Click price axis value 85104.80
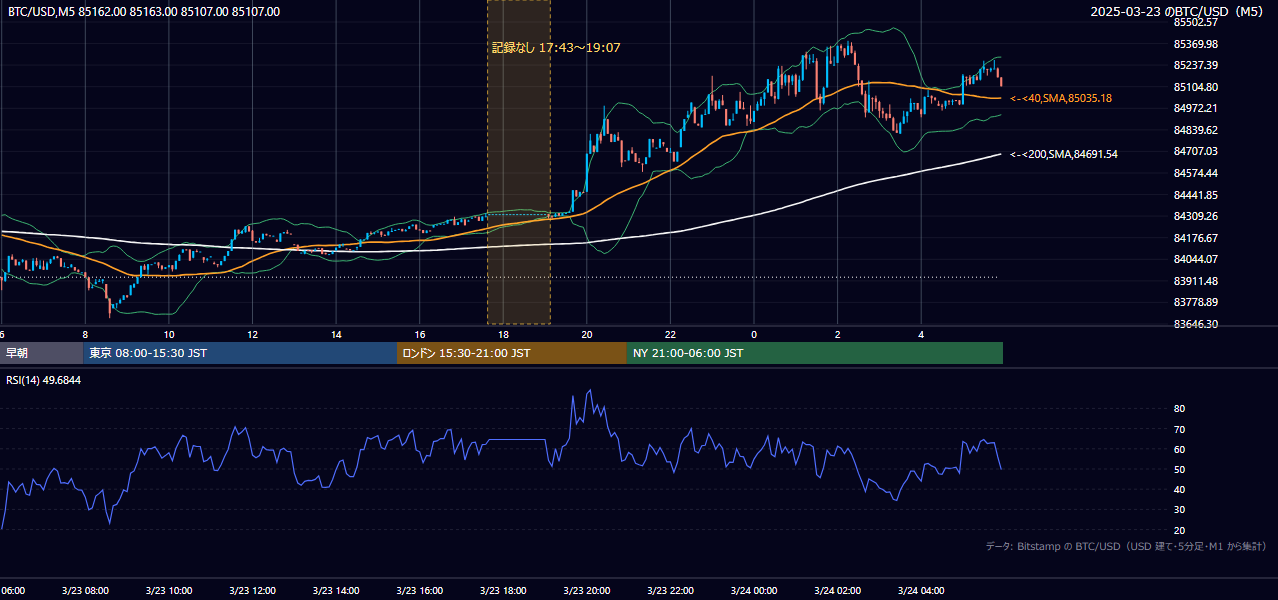This screenshot has width=1278, height=600. (1195, 87)
